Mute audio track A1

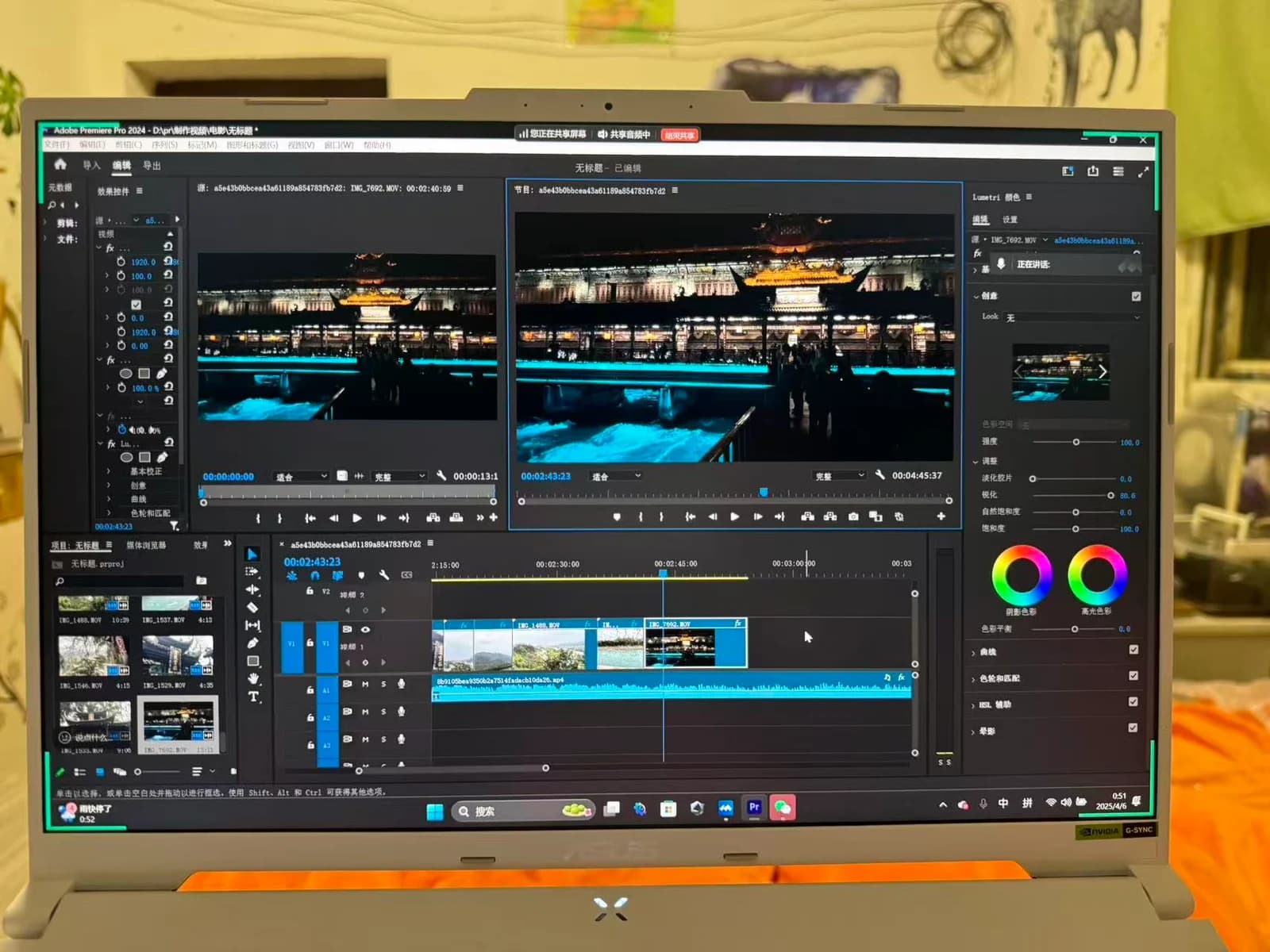point(365,684)
